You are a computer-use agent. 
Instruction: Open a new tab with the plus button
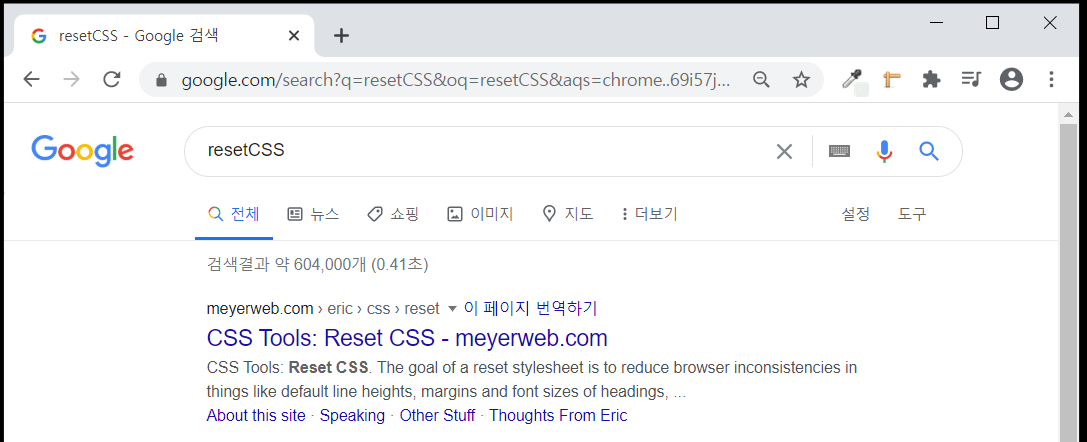341,36
